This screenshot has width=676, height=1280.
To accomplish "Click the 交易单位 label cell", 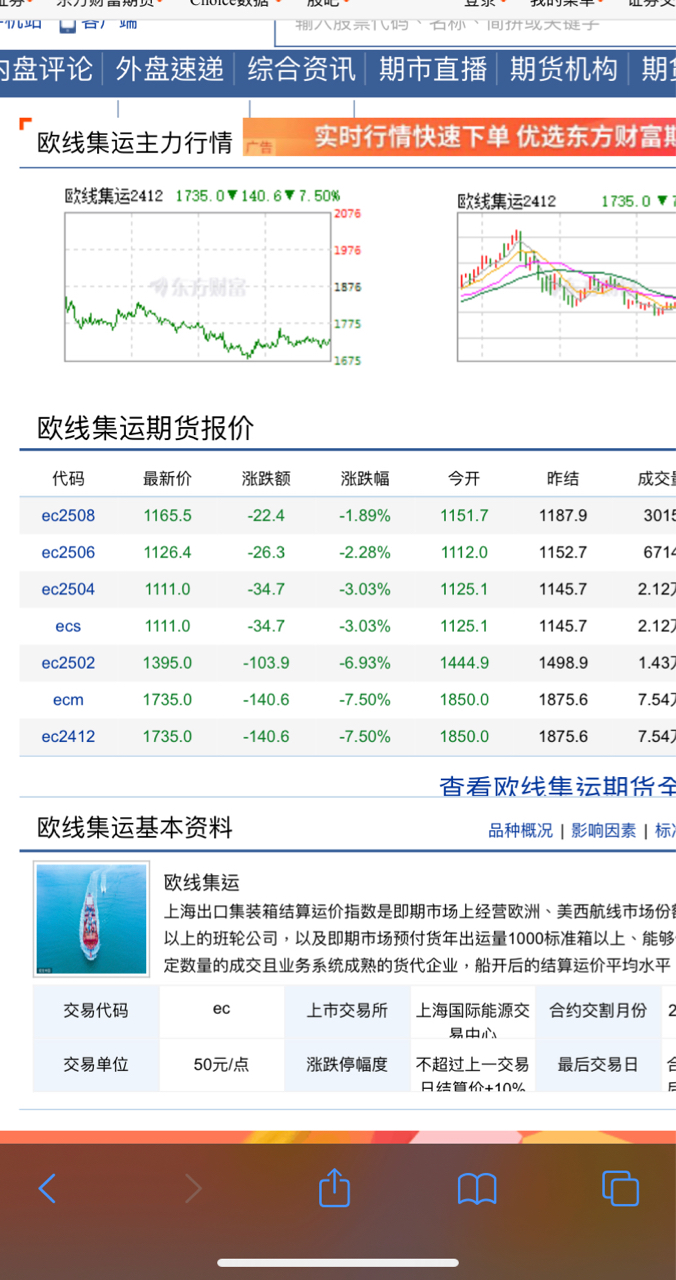I will click(x=96, y=1065).
